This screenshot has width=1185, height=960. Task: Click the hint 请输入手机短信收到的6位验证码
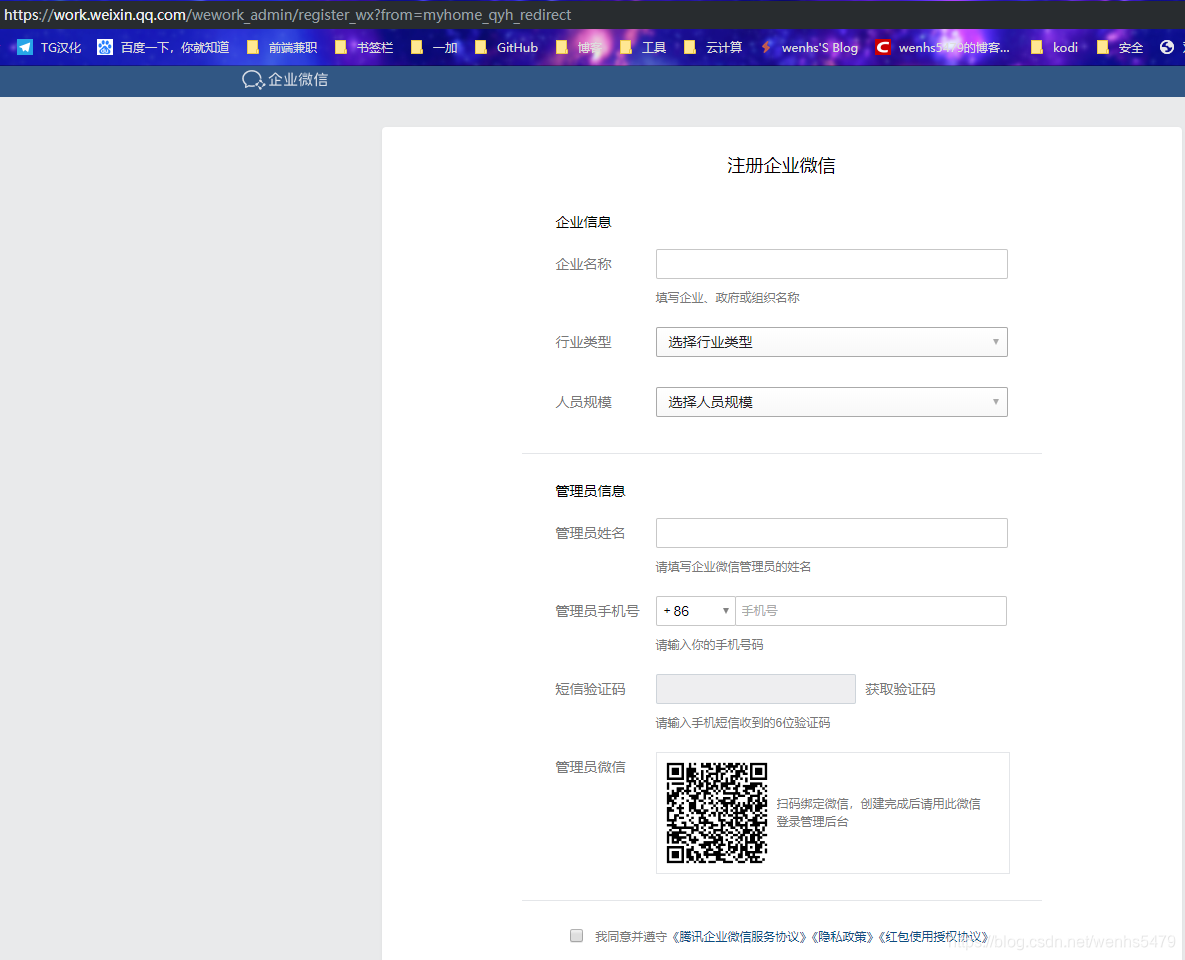(x=742, y=723)
